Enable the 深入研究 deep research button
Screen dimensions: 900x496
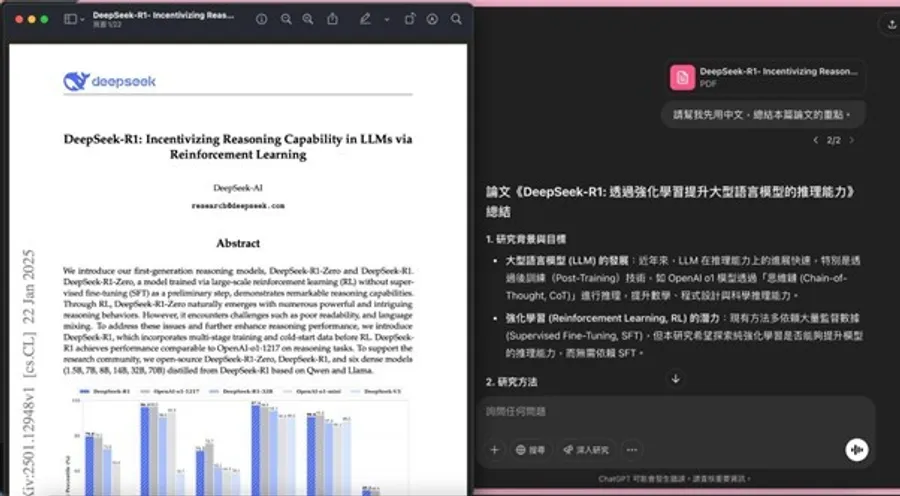tap(585, 450)
